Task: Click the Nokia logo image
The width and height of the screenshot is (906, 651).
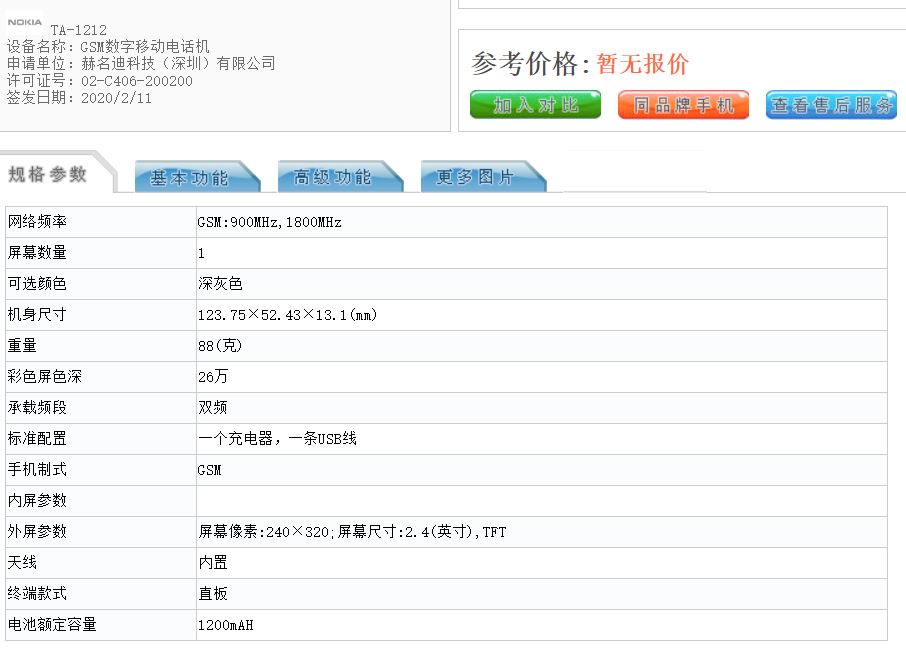Action: (25, 22)
